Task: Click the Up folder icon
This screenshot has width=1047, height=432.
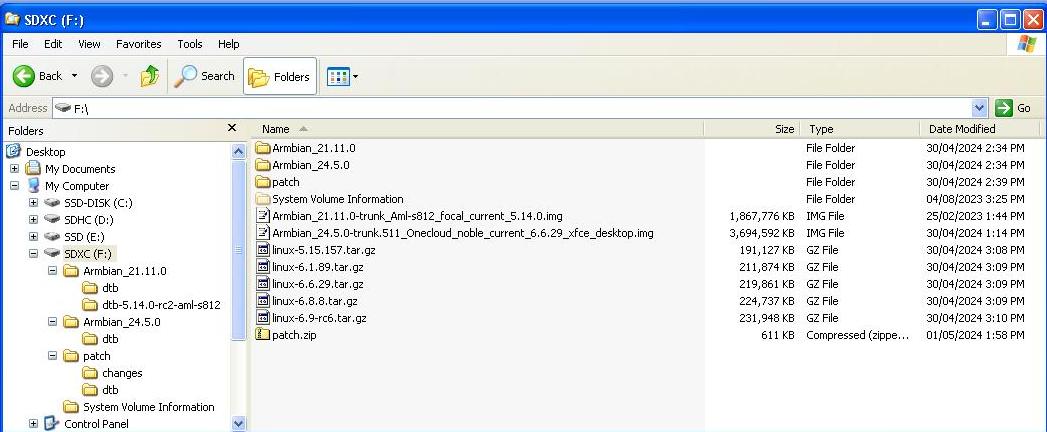Action: coord(150,76)
